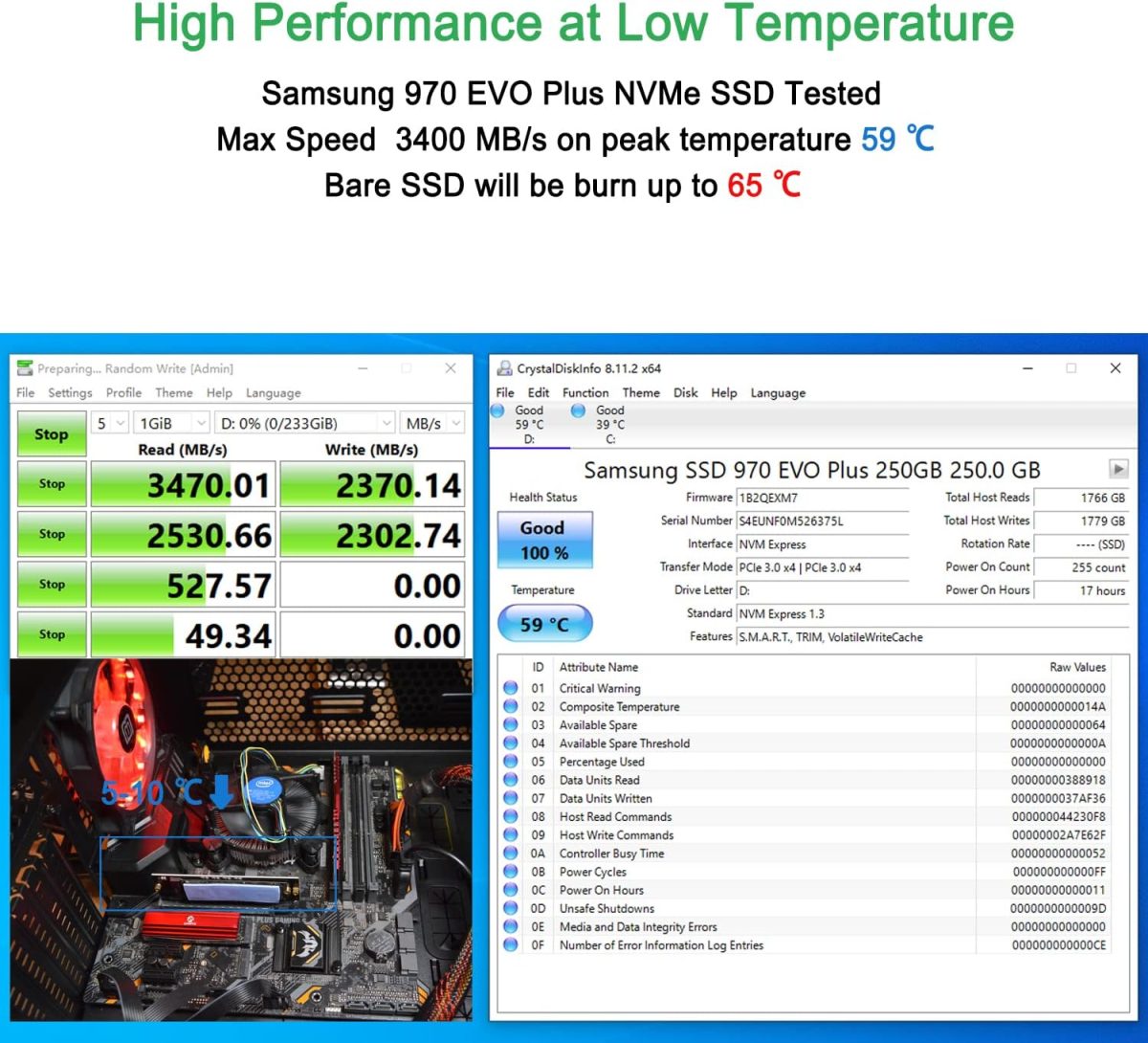1148x1043 pixels.
Task: Click the Attribute Name column header
Action: (599, 667)
